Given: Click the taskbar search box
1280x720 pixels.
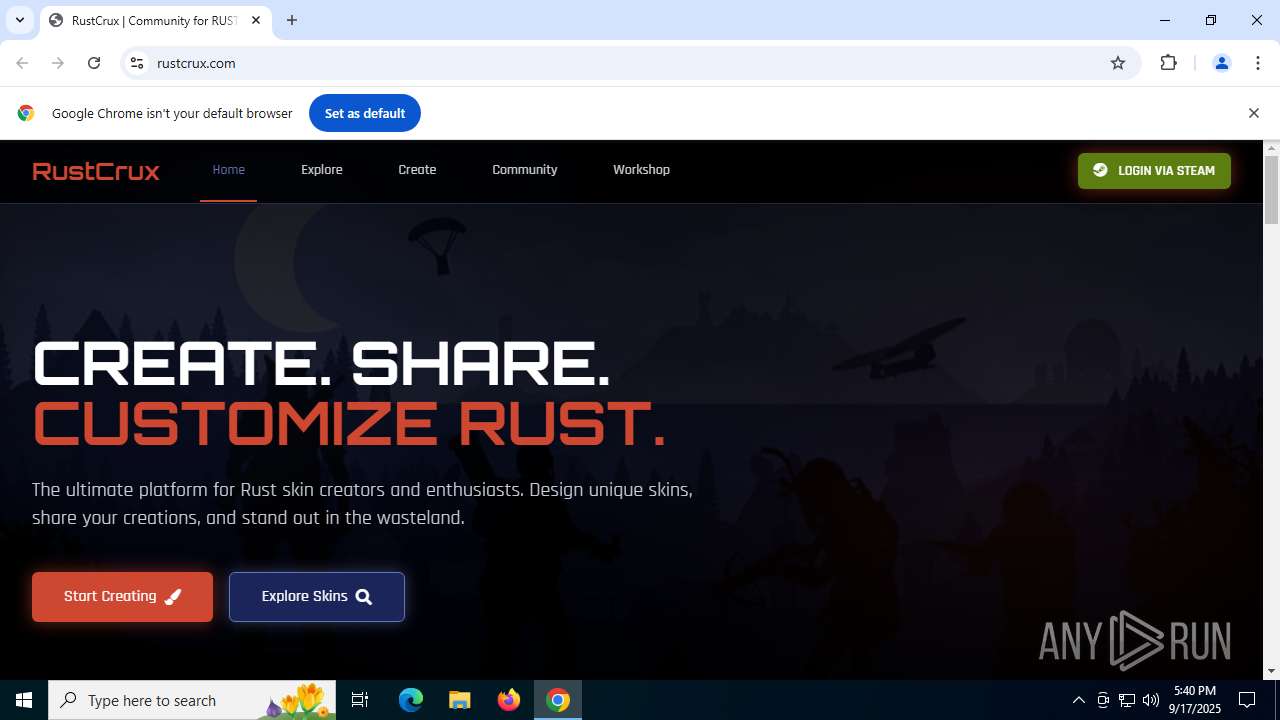Looking at the screenshot, I should (192, 700).
